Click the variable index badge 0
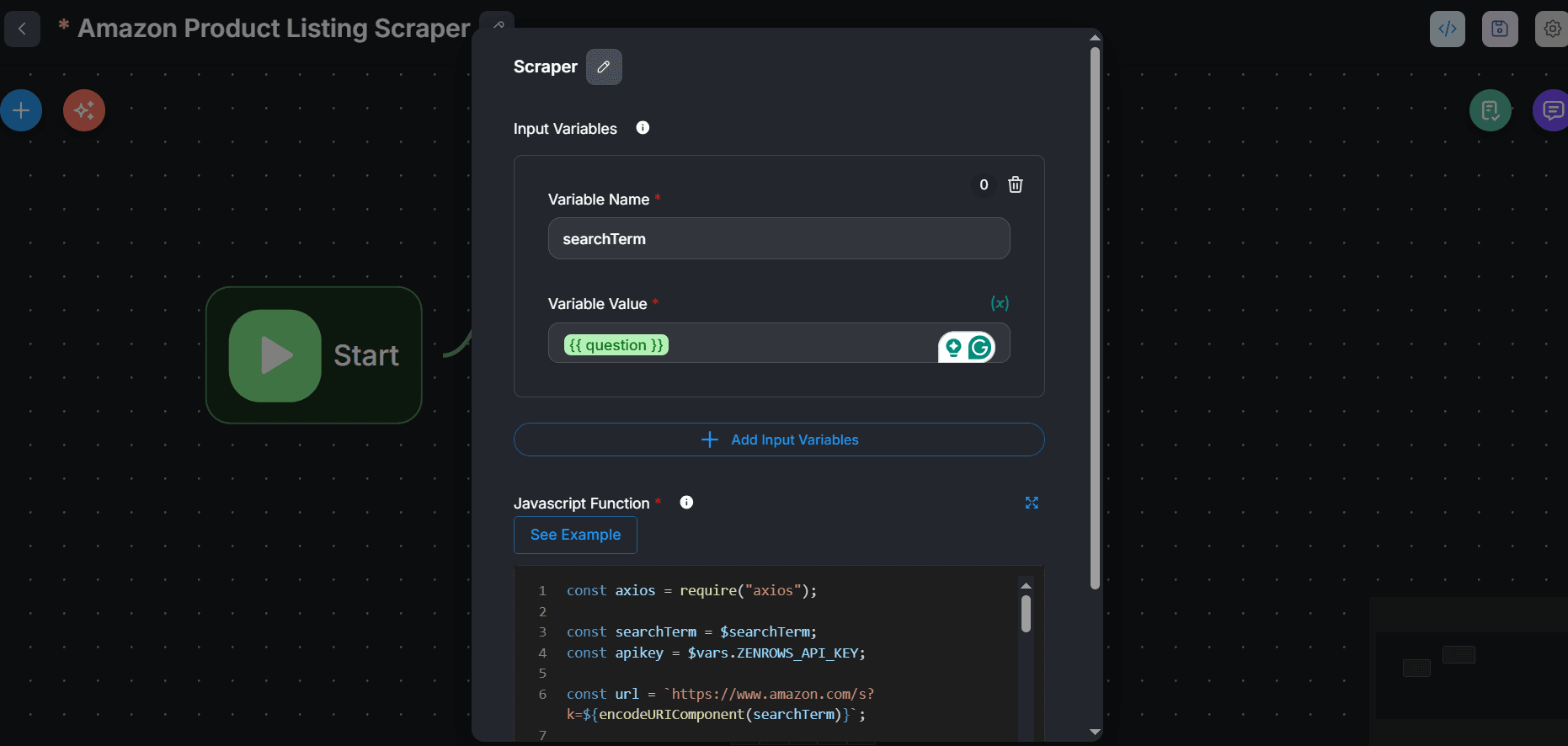Screen dimensions: 1568x746 click(x=984, y=184)
